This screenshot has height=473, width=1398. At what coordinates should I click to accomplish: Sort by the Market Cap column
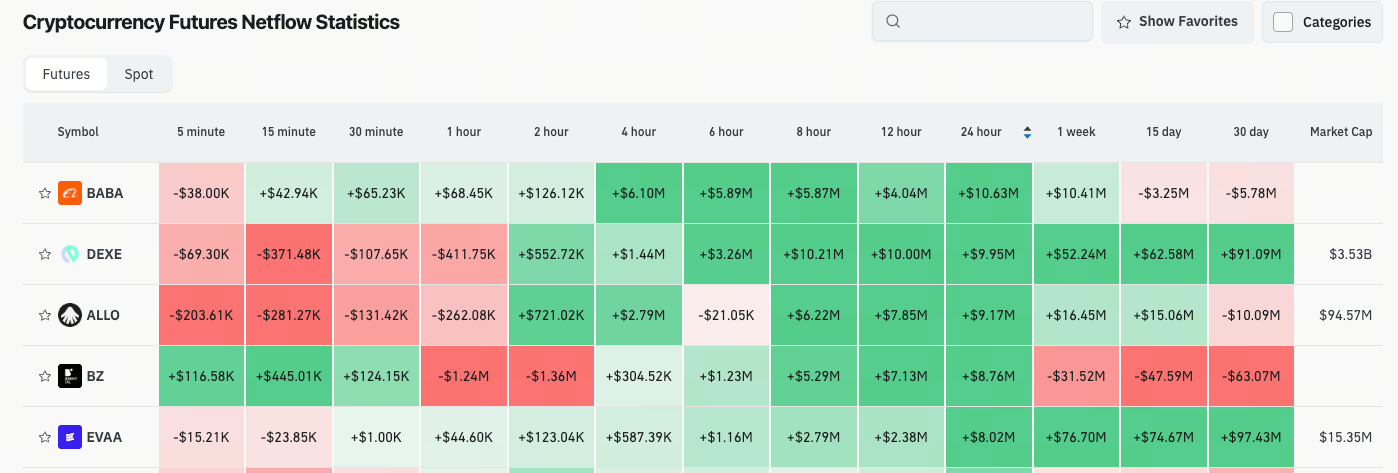click(1341, 132)
